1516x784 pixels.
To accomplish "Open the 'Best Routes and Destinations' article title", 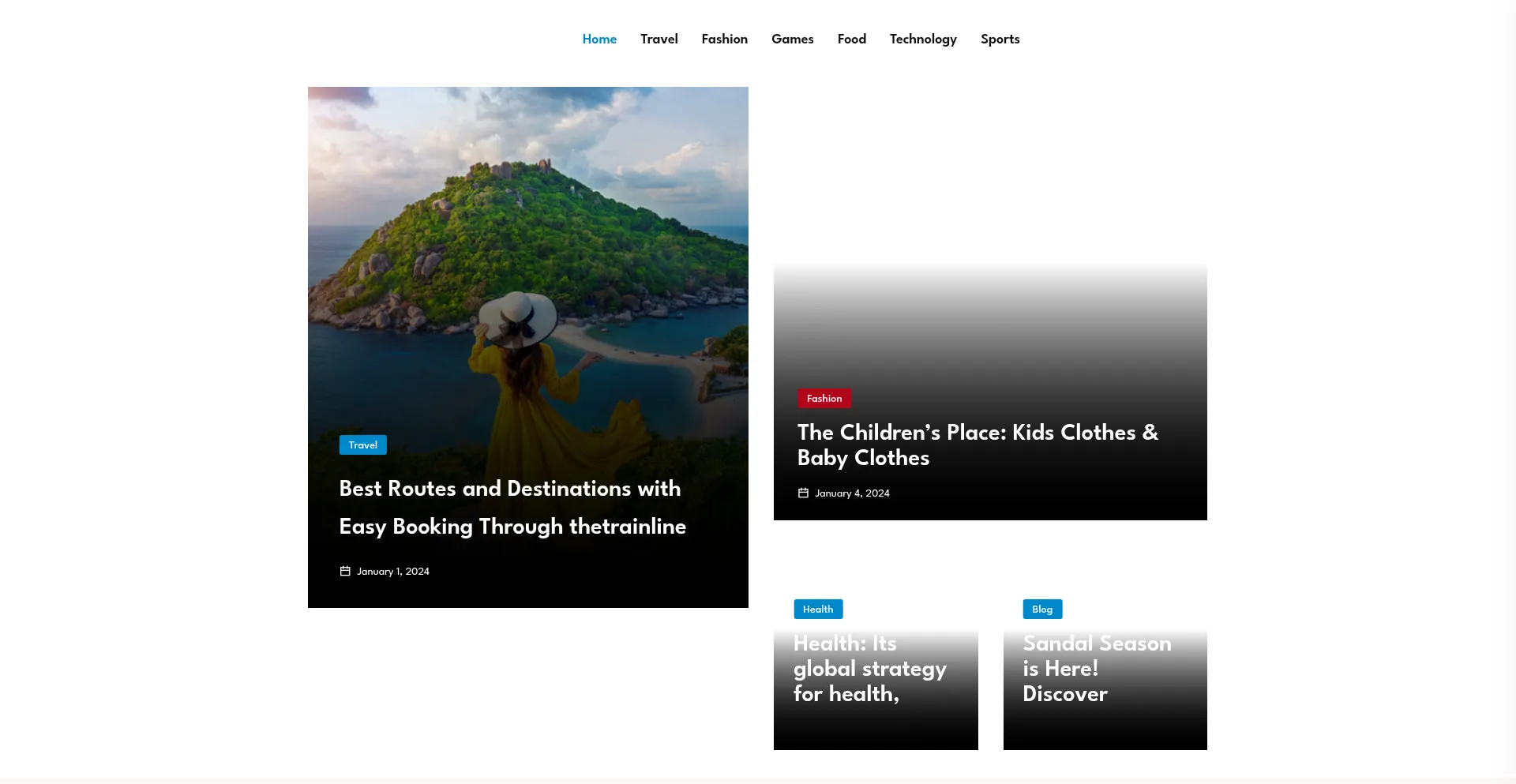I will pos(512,507).
